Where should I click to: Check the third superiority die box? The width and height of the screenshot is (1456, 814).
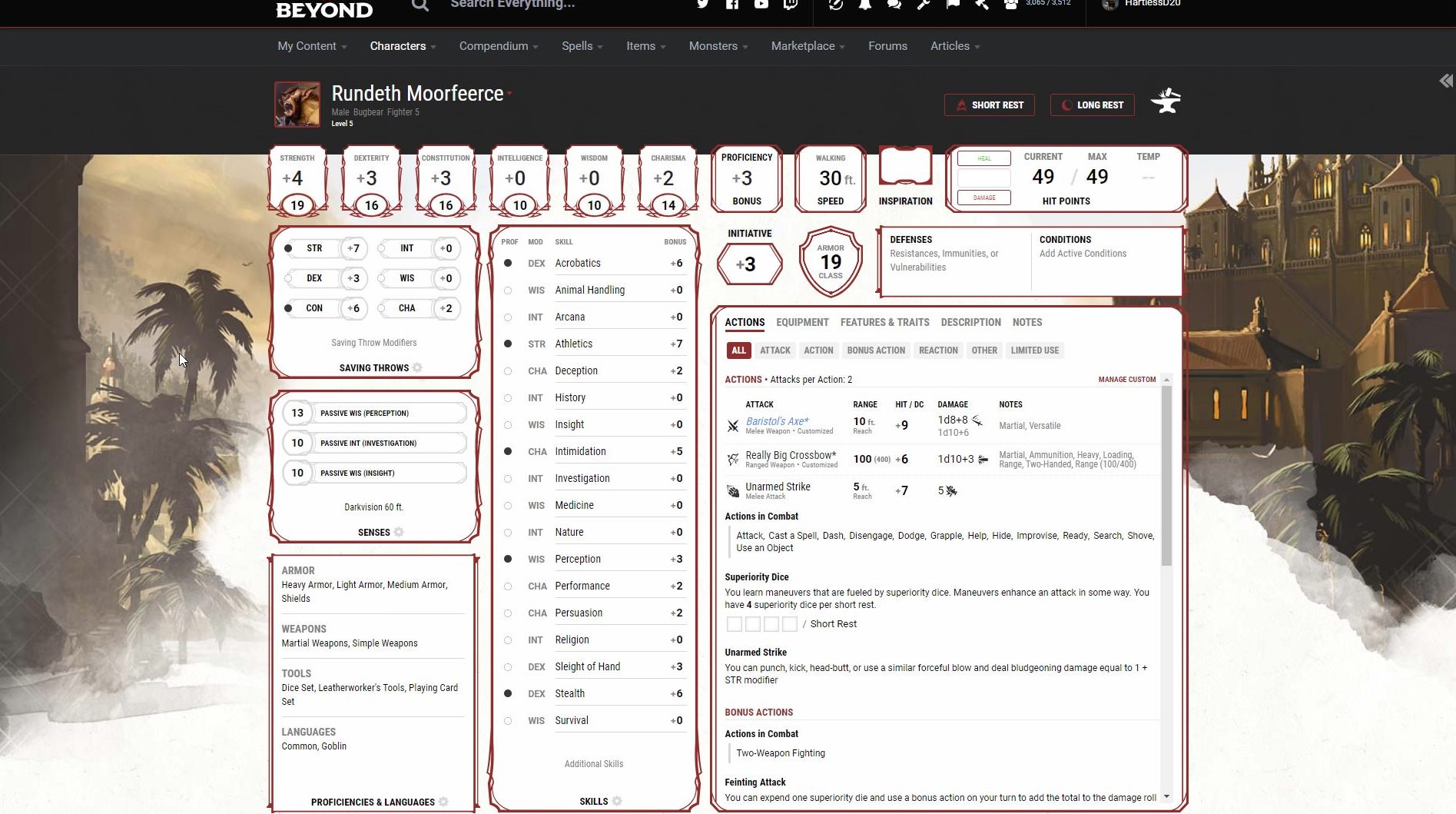tap(771, 624)
